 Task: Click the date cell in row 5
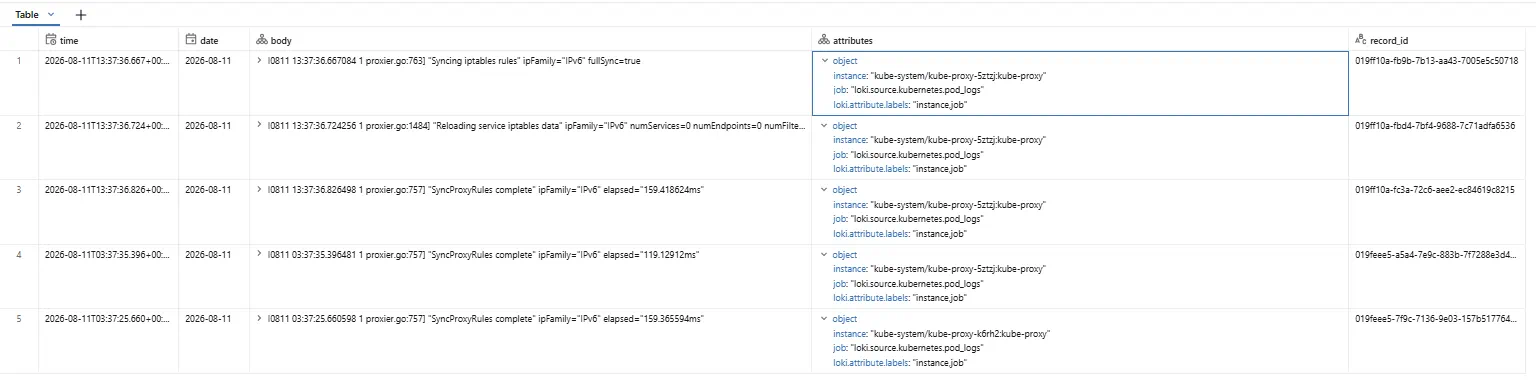click(x=208, y=319)
